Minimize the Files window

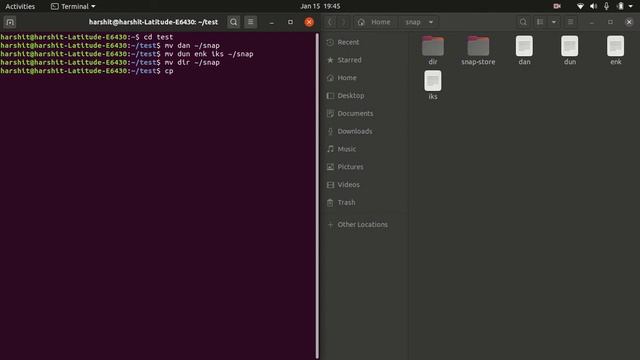(591, 22)
